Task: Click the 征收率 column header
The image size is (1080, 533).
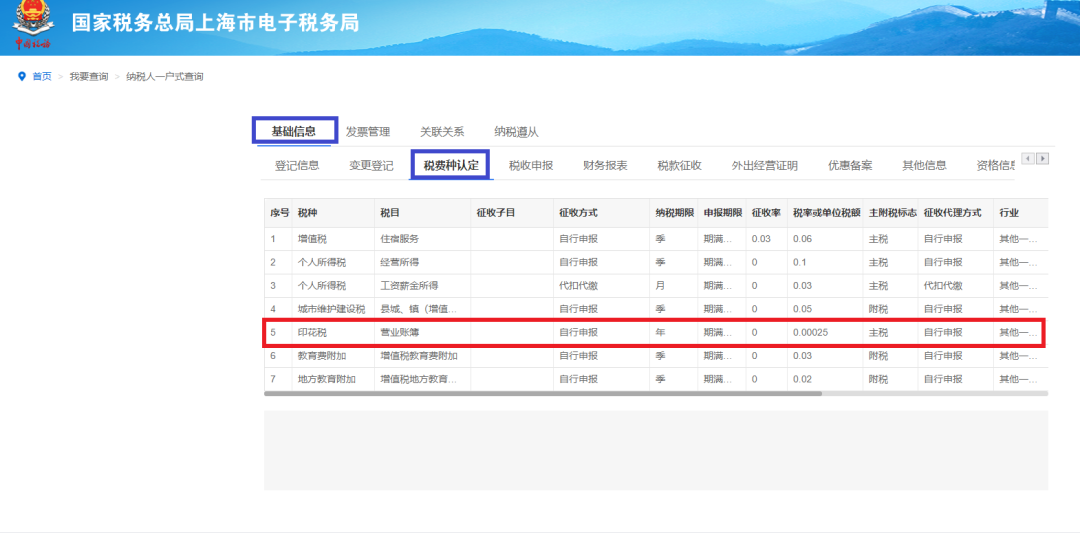Action: click(766, 213)
